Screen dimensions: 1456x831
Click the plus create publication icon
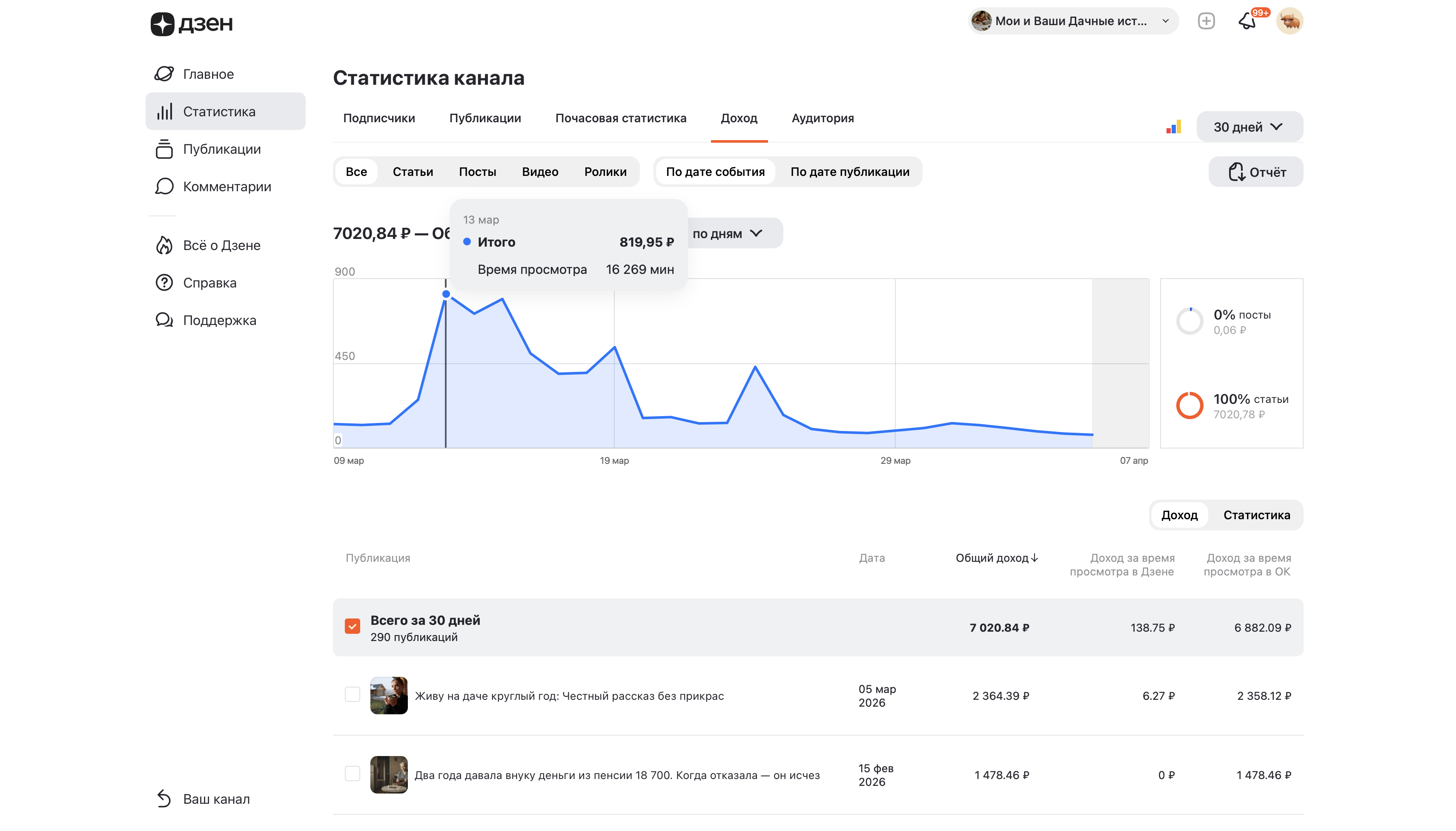tap(1206, 22)
